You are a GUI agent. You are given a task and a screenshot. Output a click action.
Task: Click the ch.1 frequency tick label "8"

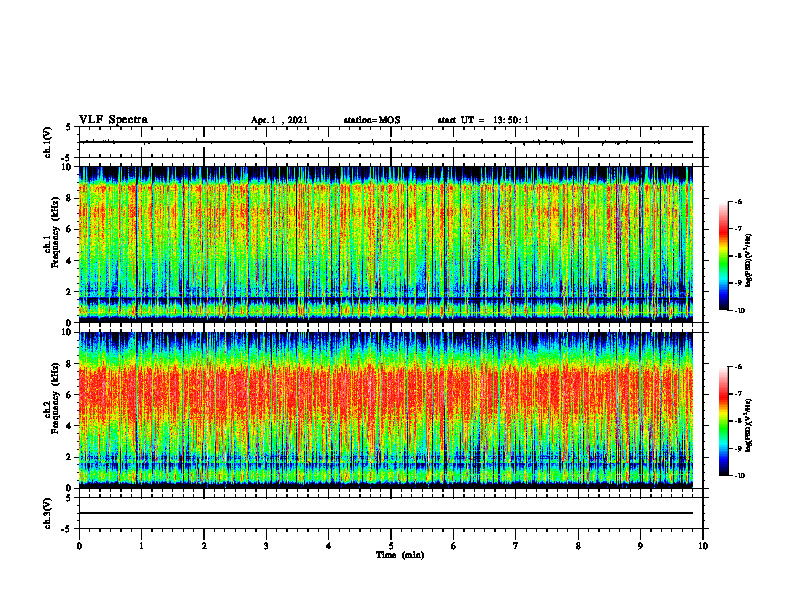click(x=70, y=198)
